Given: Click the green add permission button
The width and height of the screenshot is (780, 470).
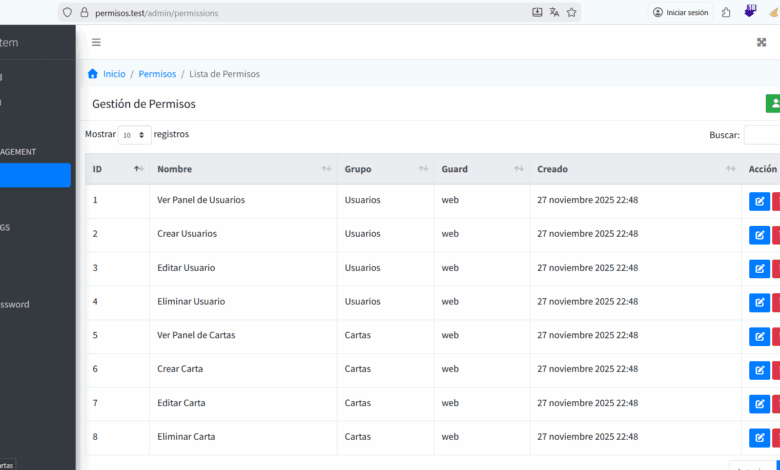Looking at the screenshot, I should coord(772,104).
